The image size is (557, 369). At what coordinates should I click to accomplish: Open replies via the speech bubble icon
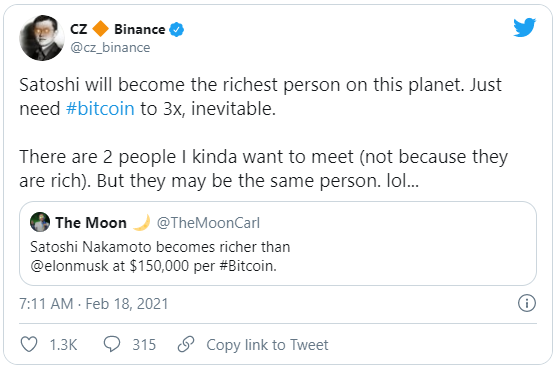[x=112, y=344]
